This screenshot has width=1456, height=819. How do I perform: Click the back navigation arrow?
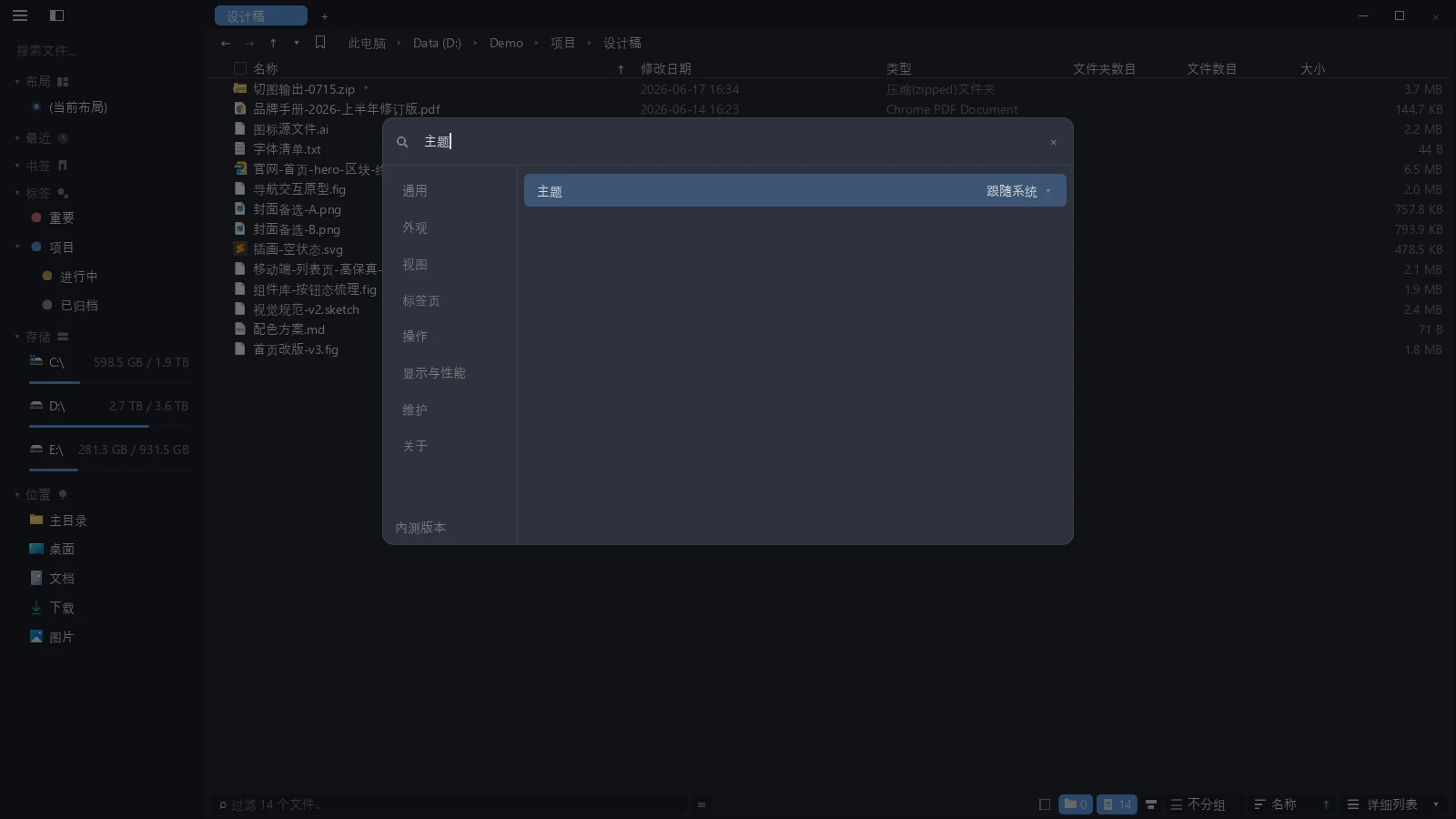point(226,43)
